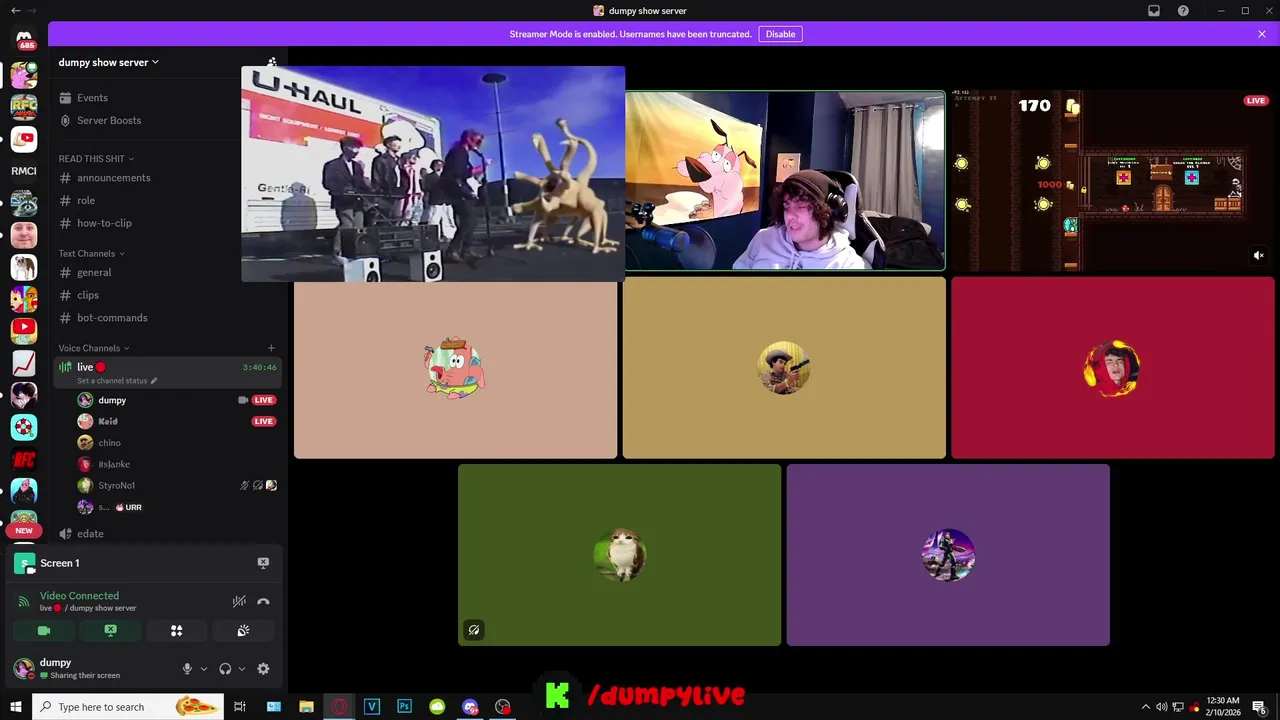Focus the U-Haul video stream tile

point(433,174)
